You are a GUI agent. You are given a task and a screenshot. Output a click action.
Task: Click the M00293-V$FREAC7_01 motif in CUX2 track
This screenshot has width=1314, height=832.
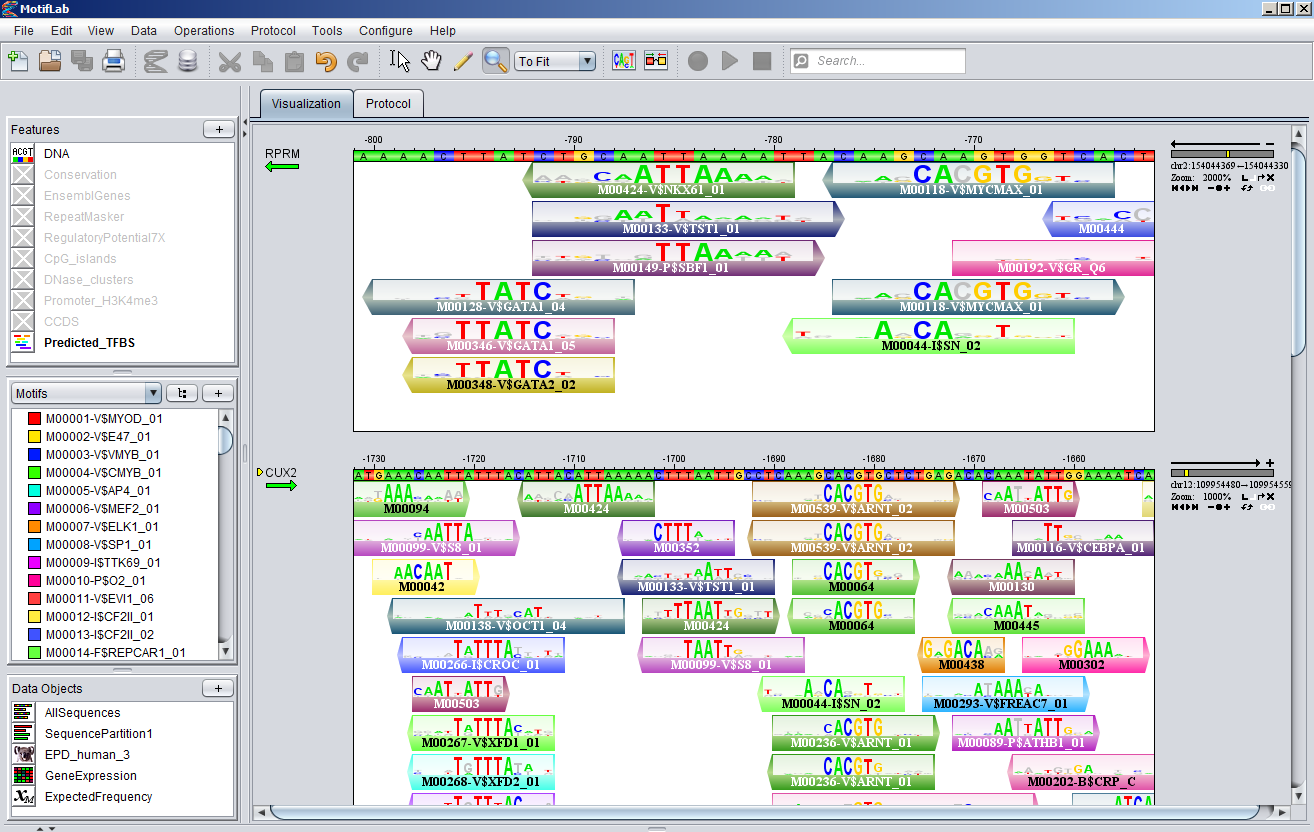[x=1005, y=694]
